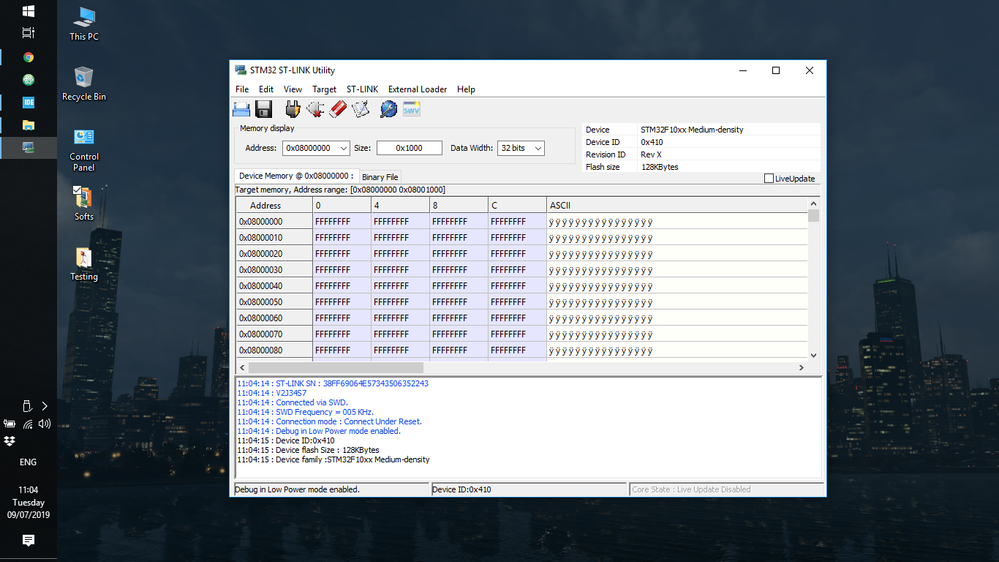Click log line 'Connected via SWD.'
This screenshot has width=999, height=562.
click(292, 403)
